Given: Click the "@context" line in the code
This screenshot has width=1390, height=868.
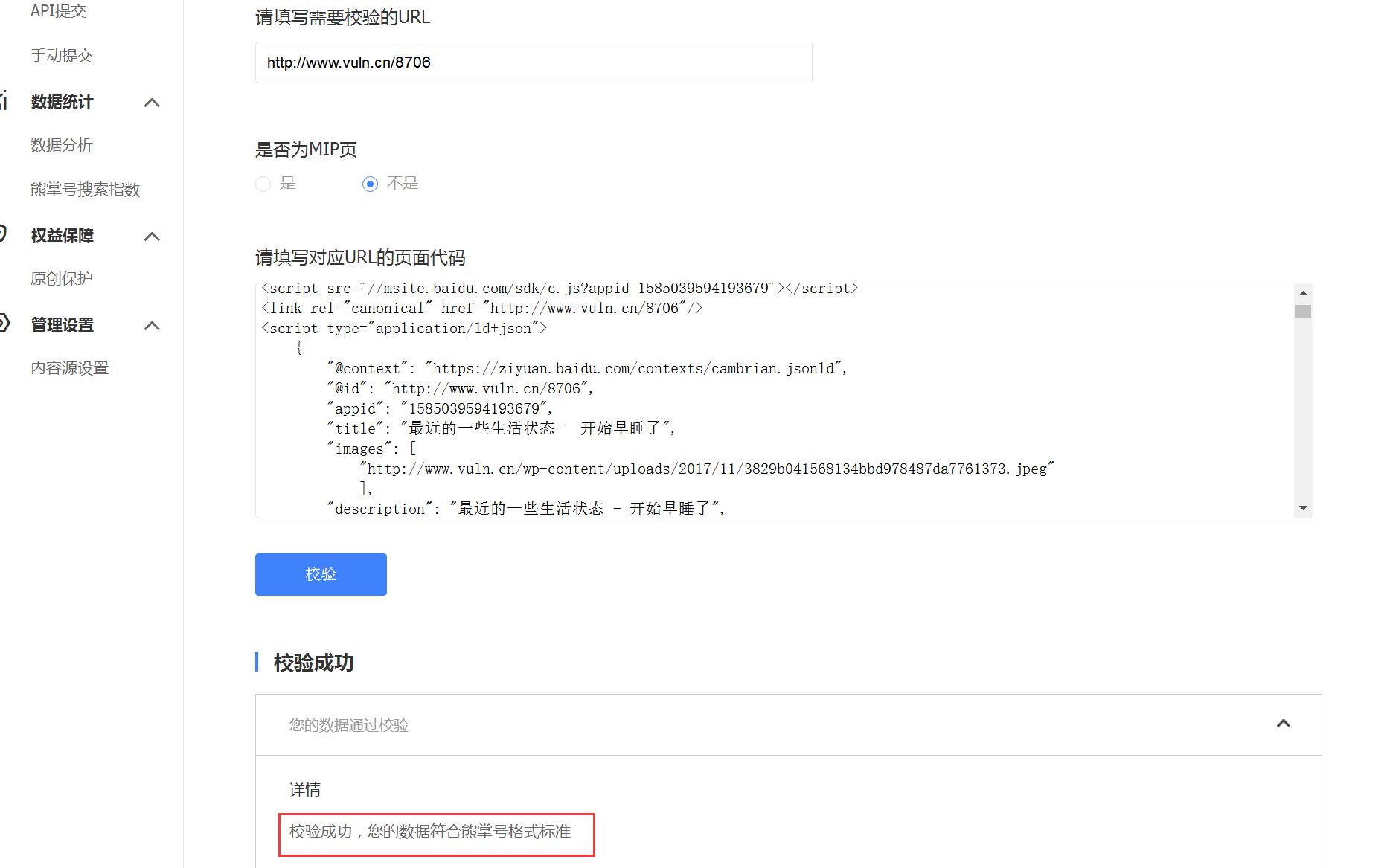Looking at the screenshot, I should point(587,368).
